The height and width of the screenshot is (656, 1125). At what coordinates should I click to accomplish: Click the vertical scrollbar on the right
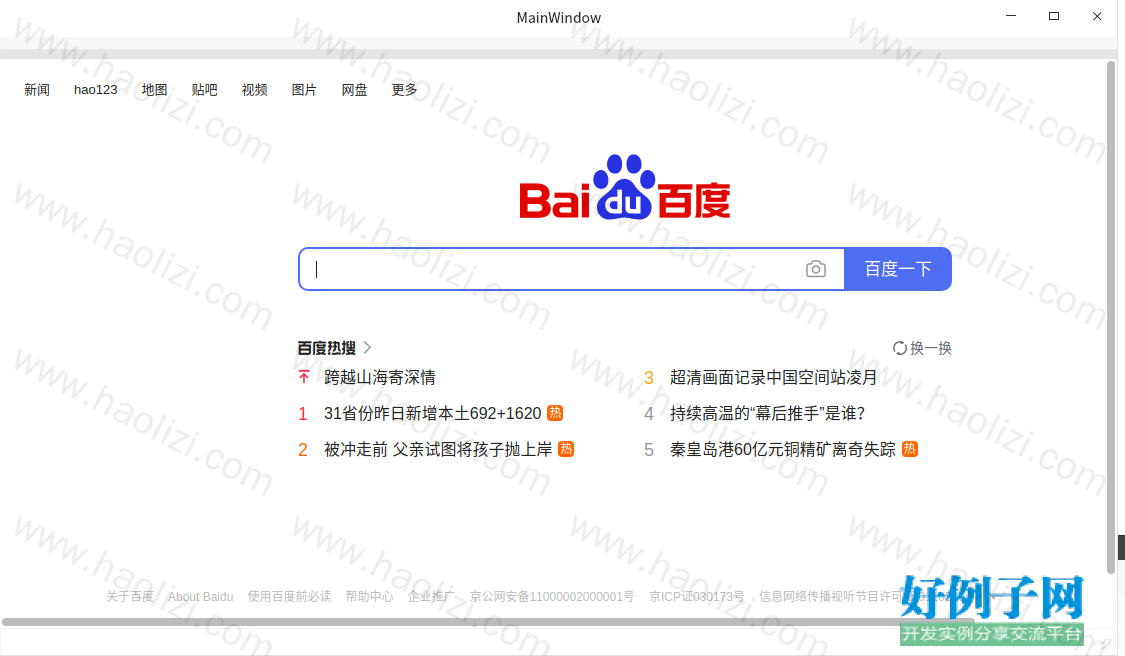coord(1111,318)
